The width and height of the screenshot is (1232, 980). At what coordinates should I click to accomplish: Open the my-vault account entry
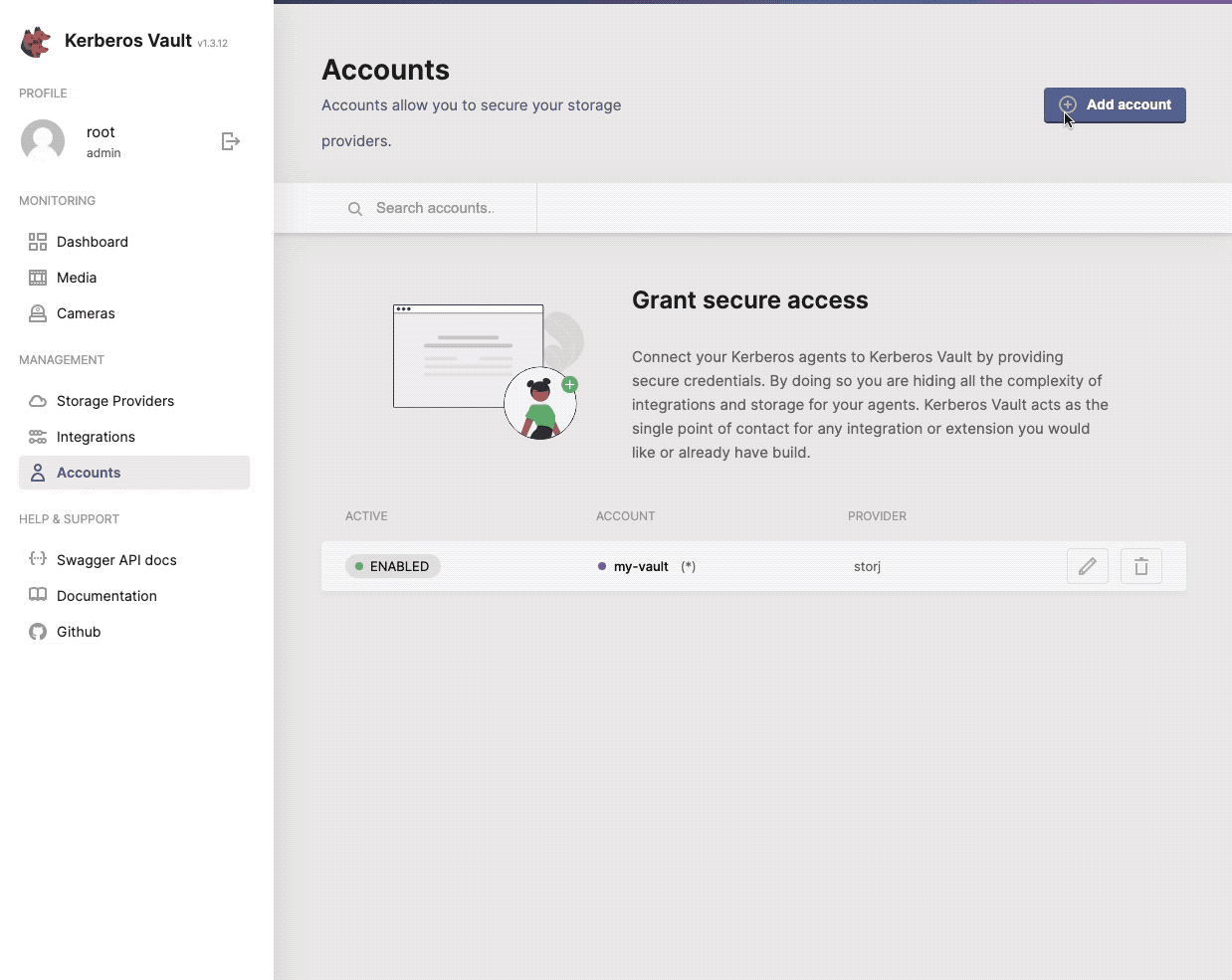[641, 566]
